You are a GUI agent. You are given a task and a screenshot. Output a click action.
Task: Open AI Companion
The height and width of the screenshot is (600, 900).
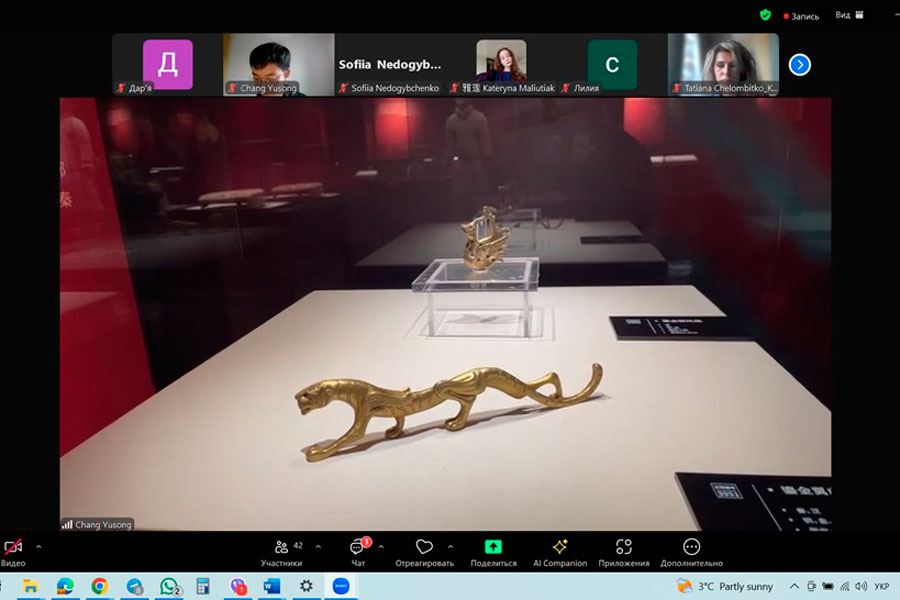pyautogui.click(x=560, y=548)
